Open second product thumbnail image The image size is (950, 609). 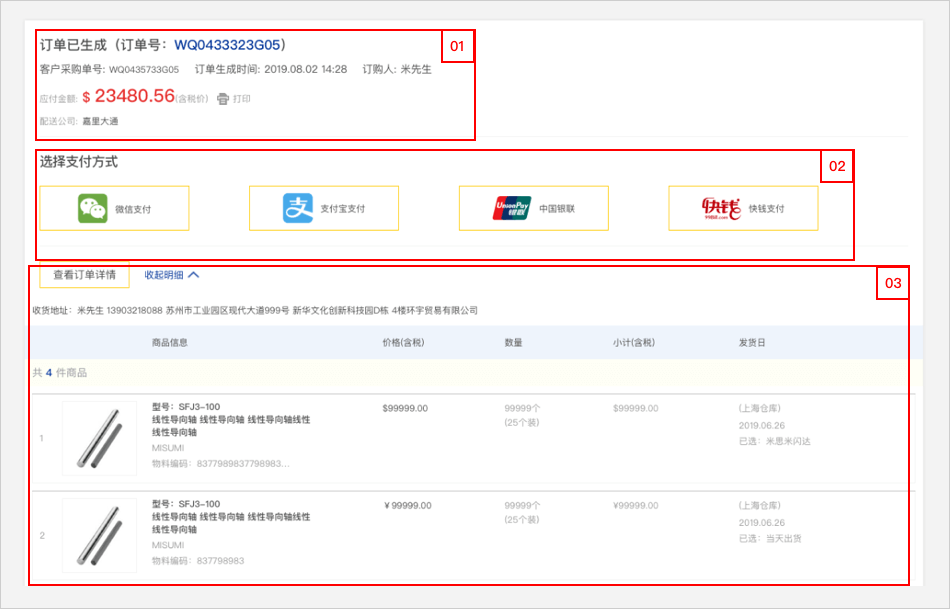point(99,535)
